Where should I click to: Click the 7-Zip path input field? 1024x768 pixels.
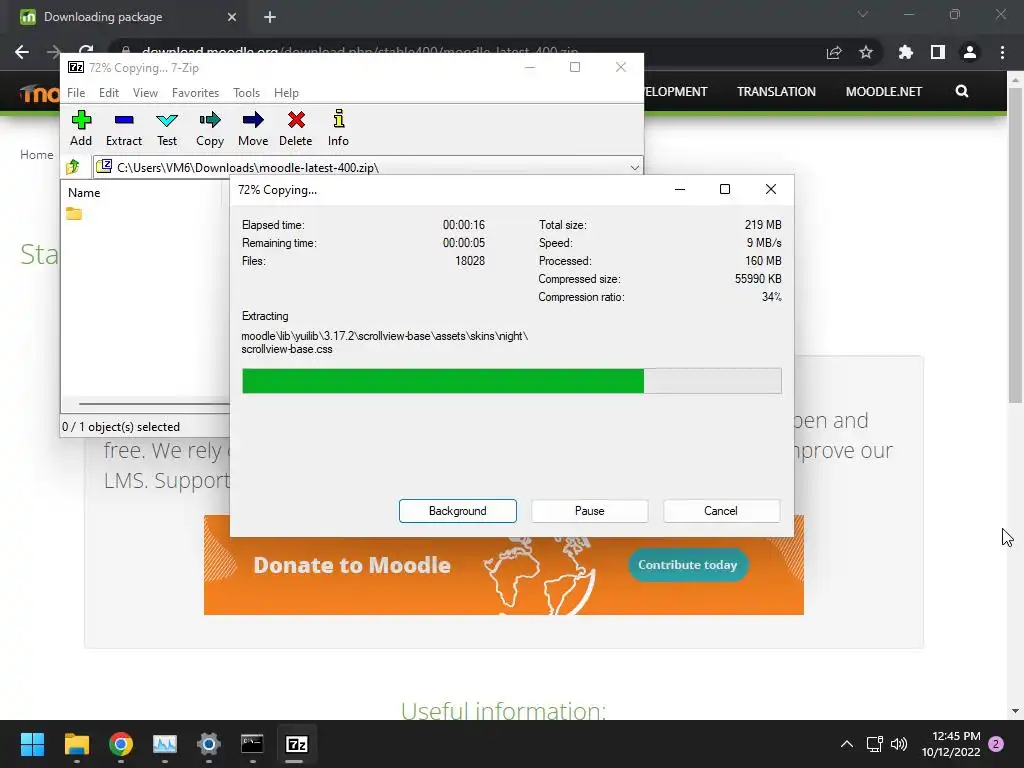368,168
